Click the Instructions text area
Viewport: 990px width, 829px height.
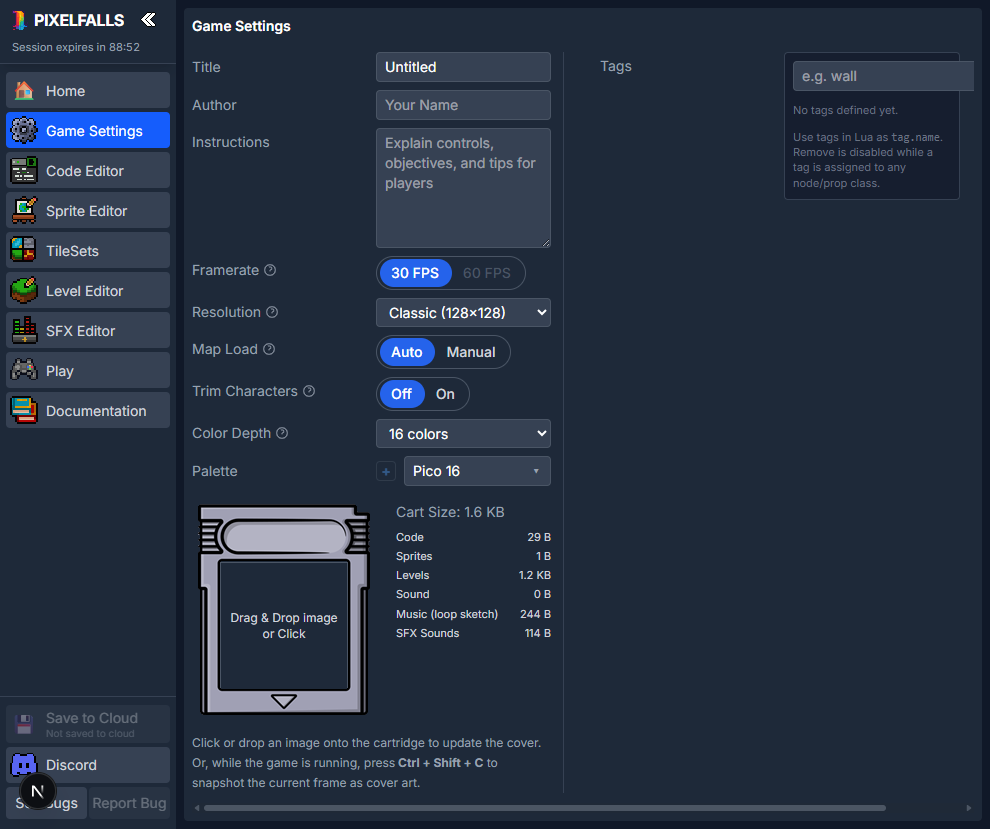pos(463,188)
